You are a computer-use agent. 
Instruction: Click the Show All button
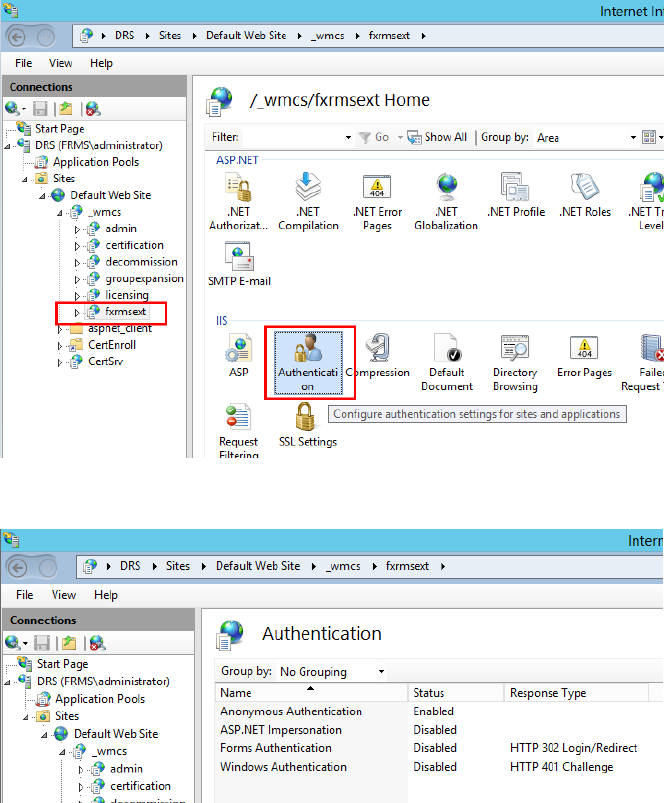coord(437,137)
